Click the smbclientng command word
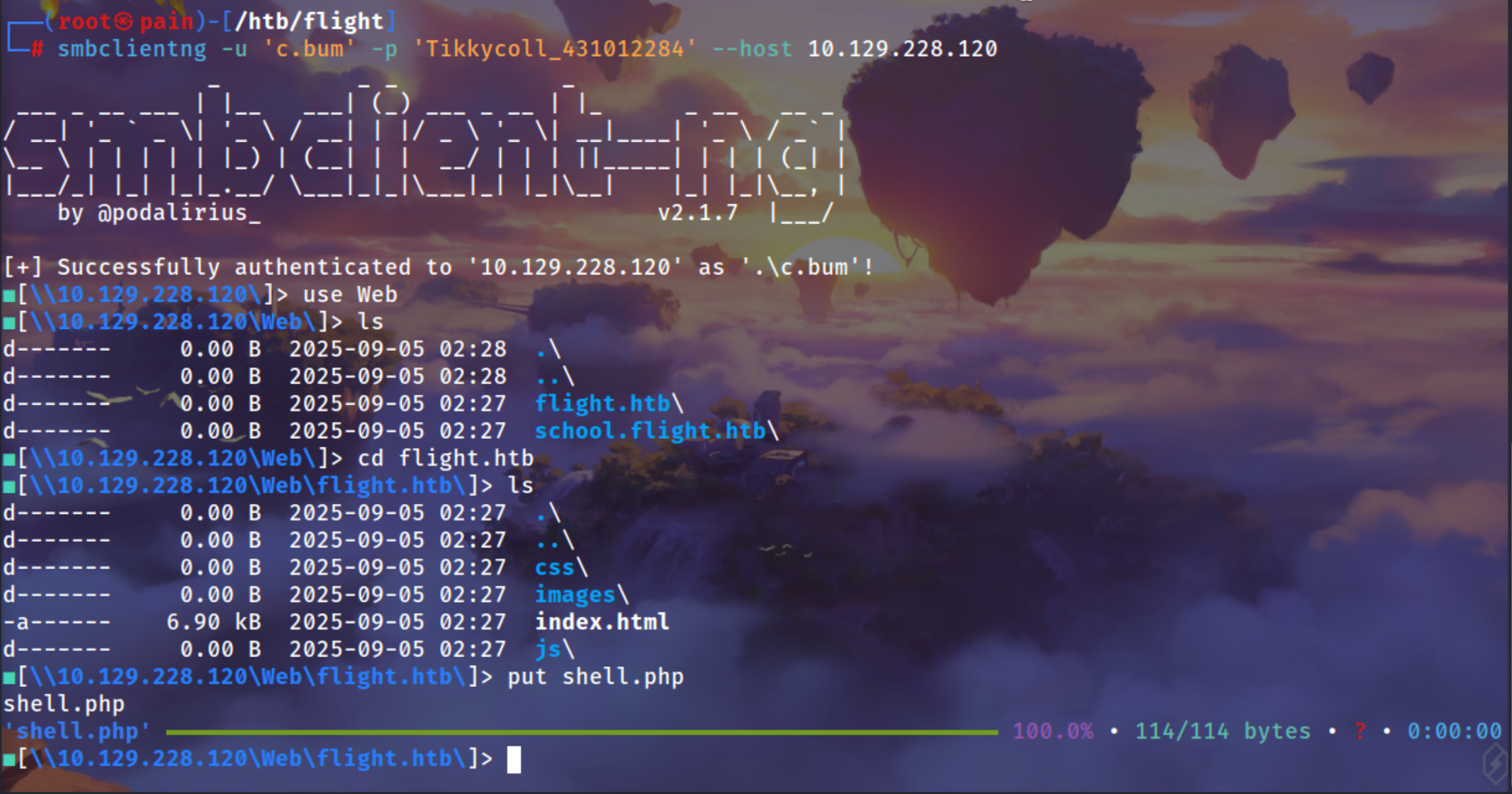Viewport: 1512px width, 794px height. pos(132,49)
